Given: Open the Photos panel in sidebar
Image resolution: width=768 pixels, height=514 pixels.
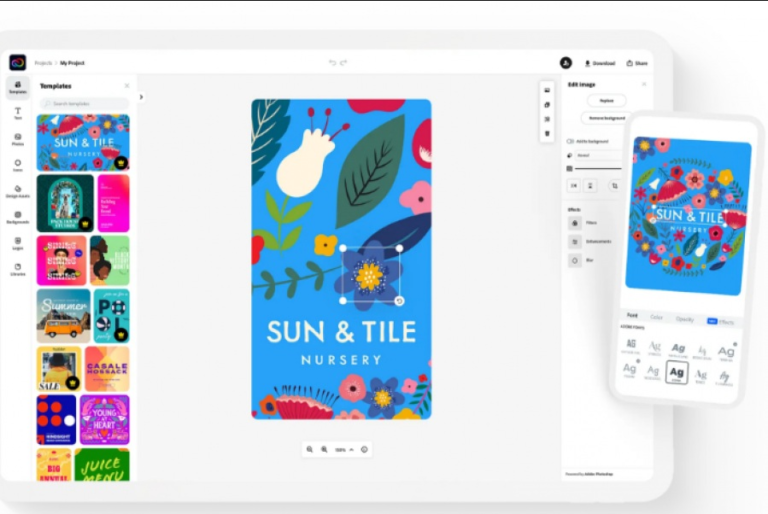Looking at the screenshot, I should (17, 139).
